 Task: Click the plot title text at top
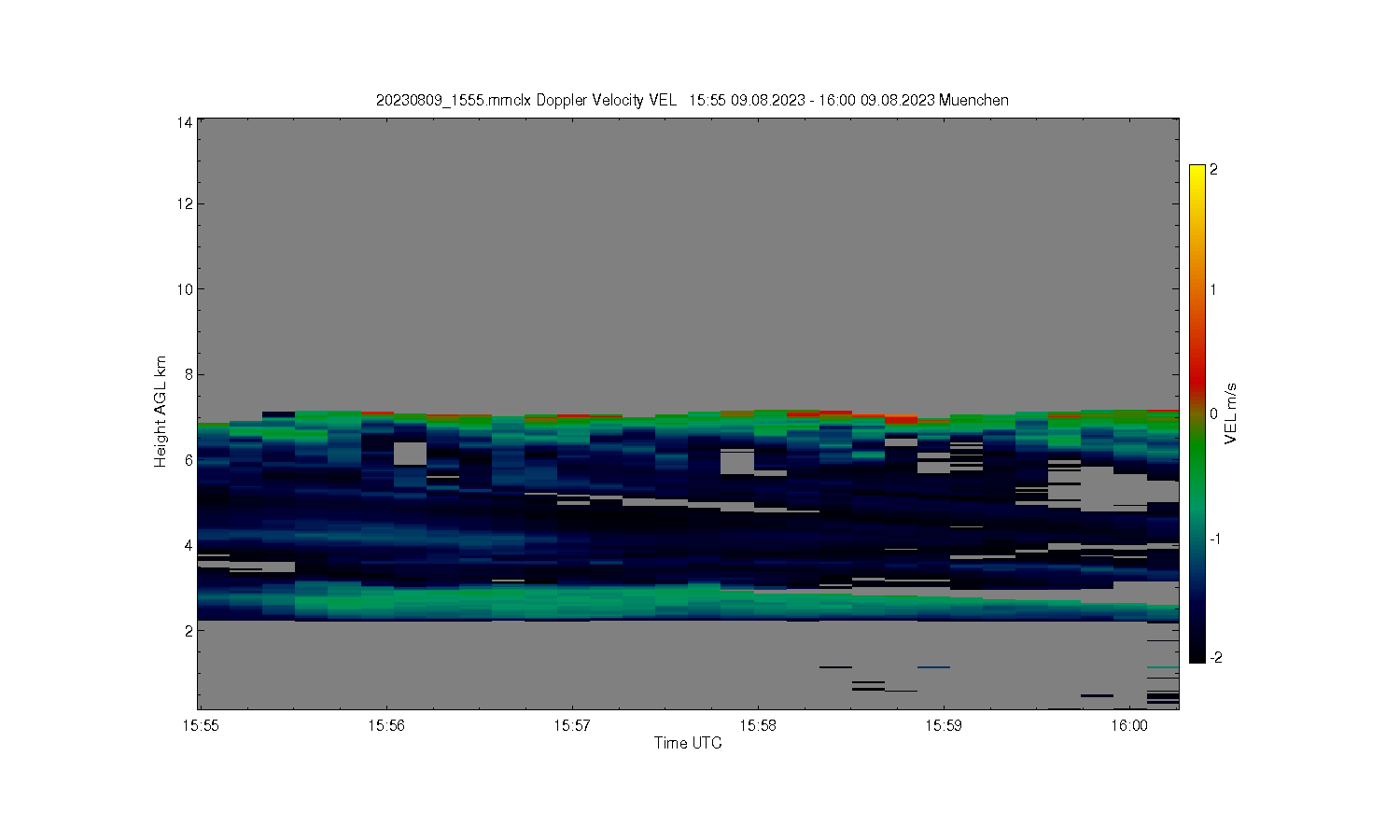692,100
